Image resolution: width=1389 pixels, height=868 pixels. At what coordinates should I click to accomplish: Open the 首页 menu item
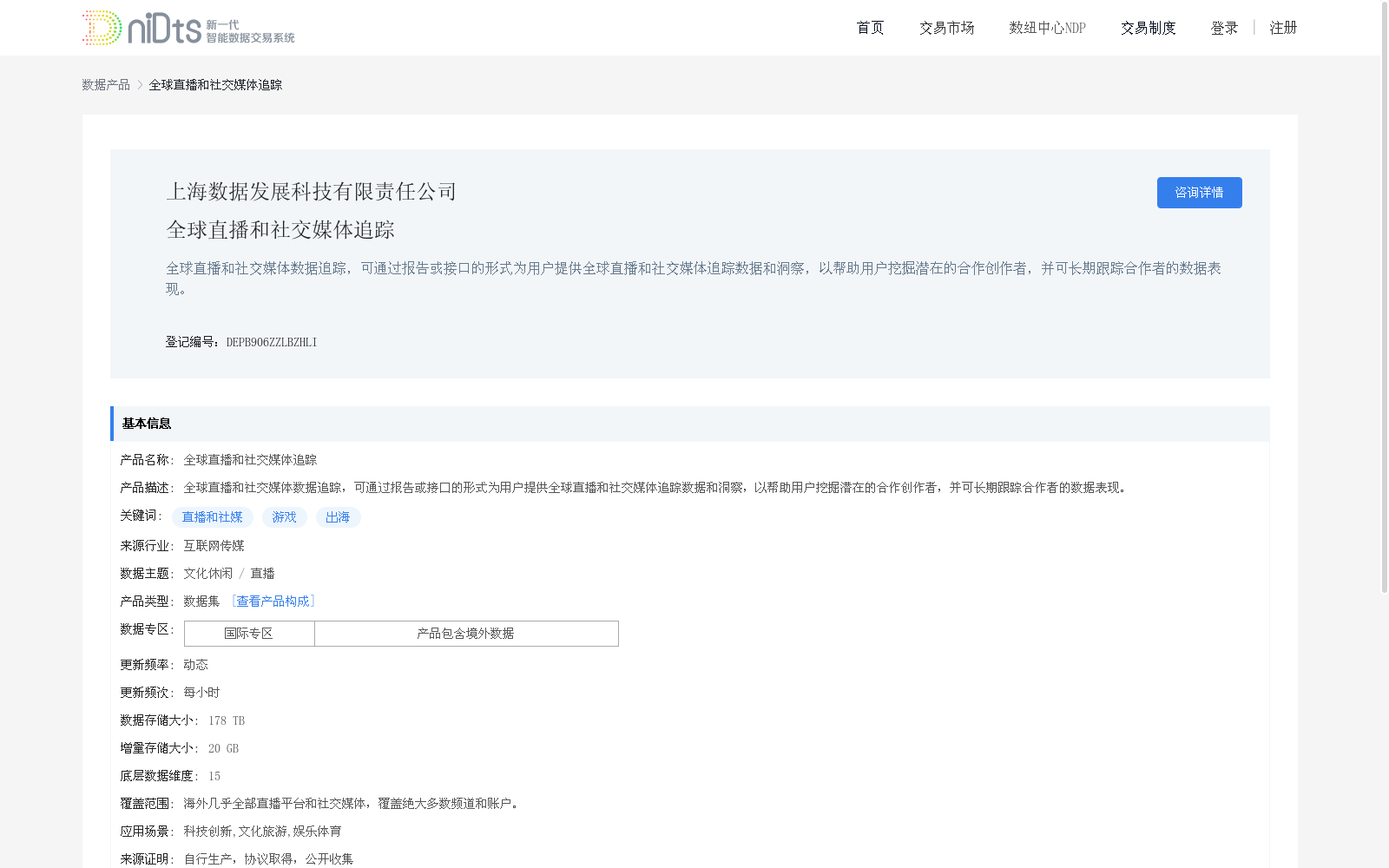click(870, 28)
